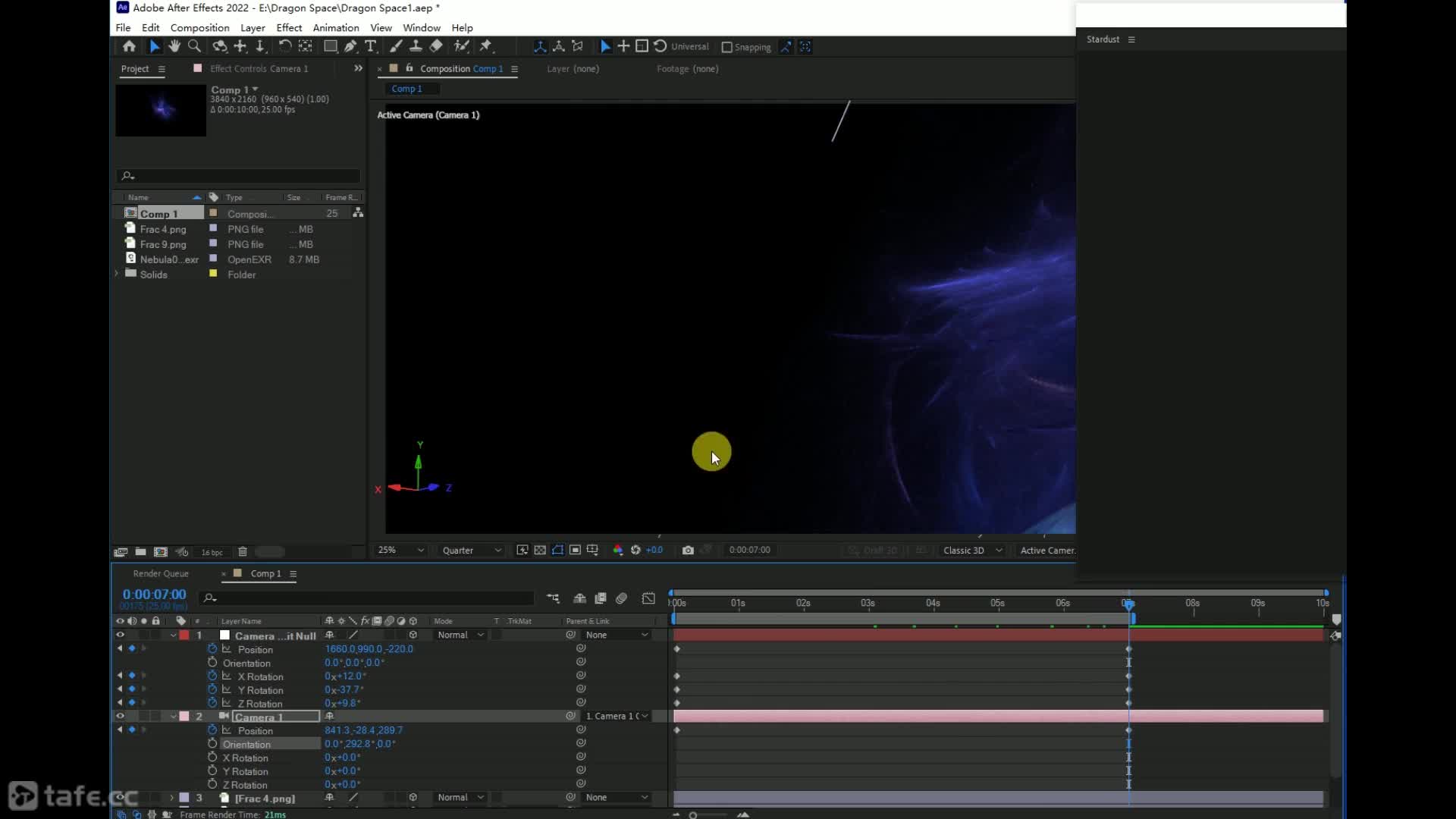Switch to the Render Queue tab
Image resolution: width=1456 pixels, height=819 pixels.
coord(161,573)
